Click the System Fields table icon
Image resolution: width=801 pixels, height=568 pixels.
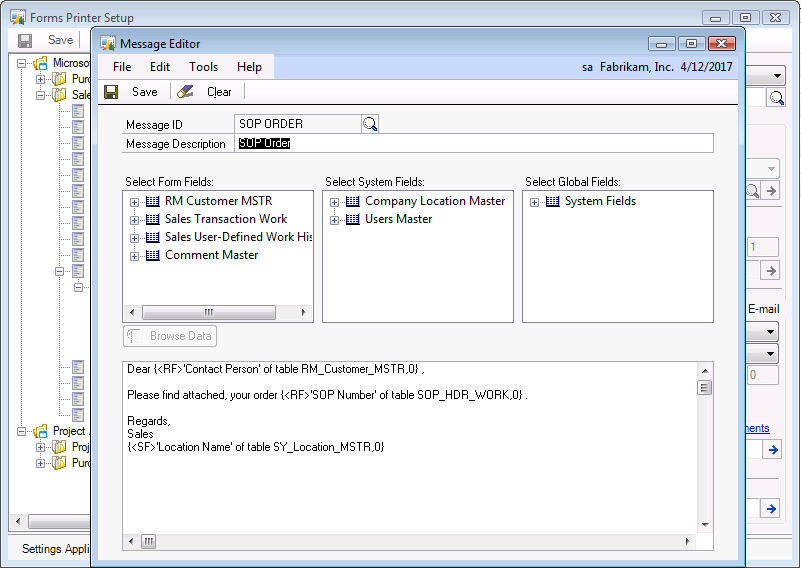[553, 201]
